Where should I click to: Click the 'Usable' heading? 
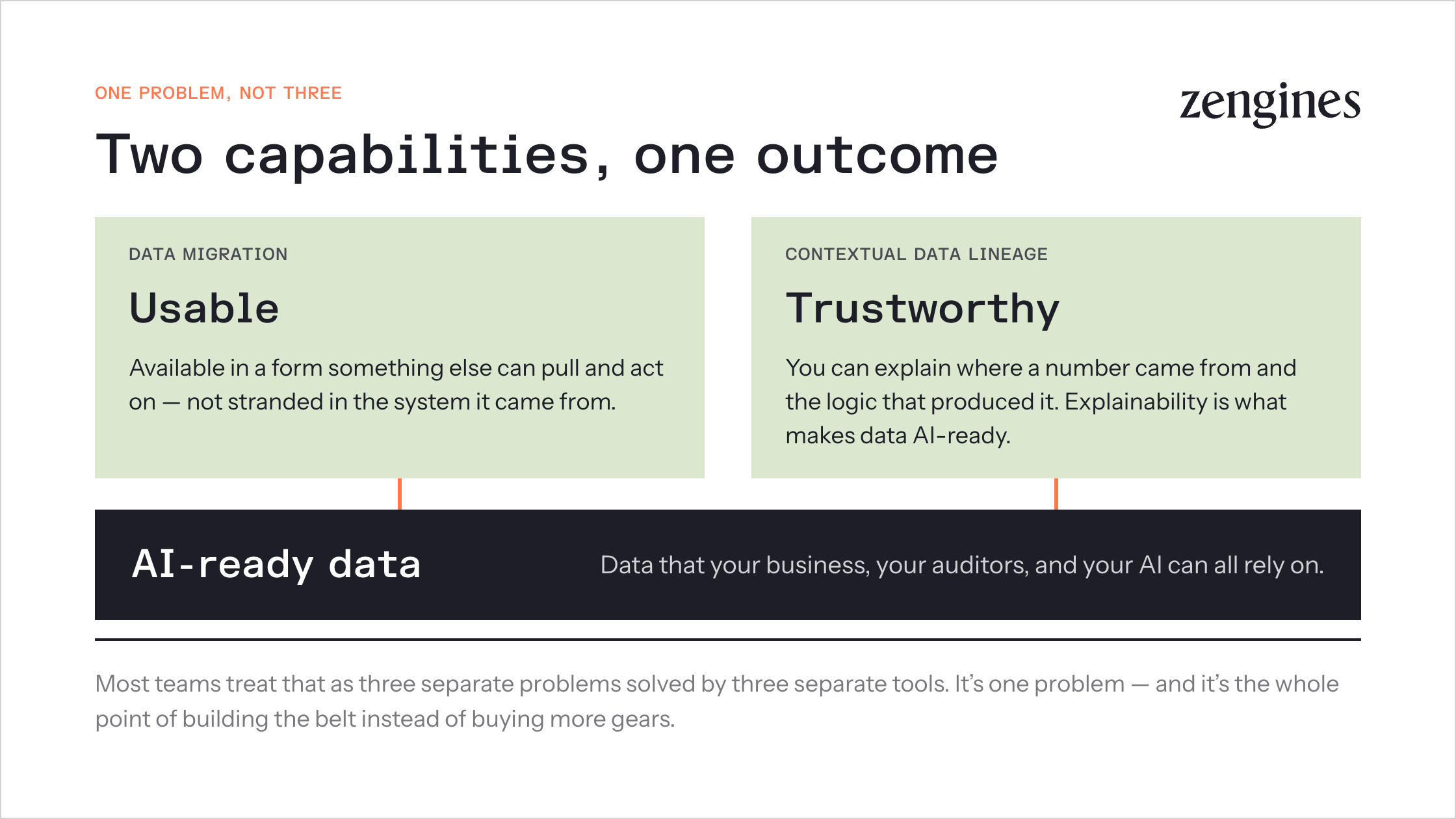pos(204,307)
